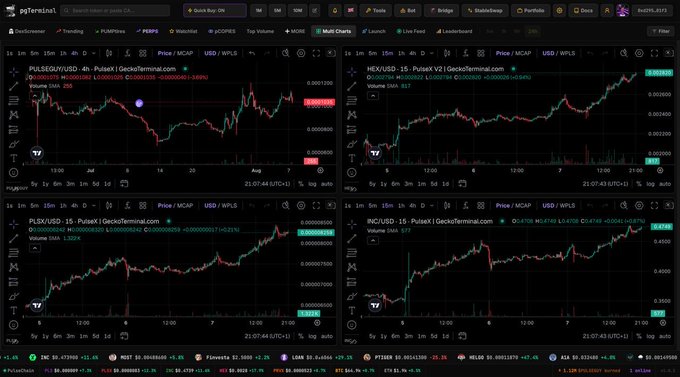This screenshot has width=680, height=377.
Task: Undo last action in PULSEGUY chart
Action: pyautogui.click(x=252, y=53)
